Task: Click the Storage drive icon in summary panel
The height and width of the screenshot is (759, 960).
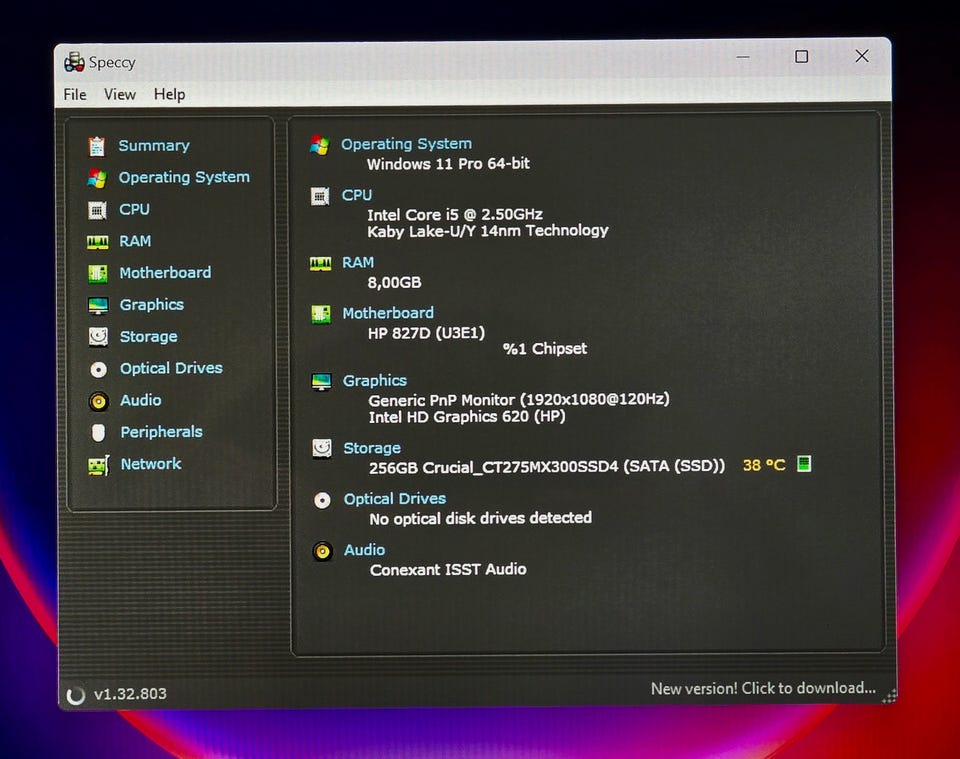Action: coord(322,449)
